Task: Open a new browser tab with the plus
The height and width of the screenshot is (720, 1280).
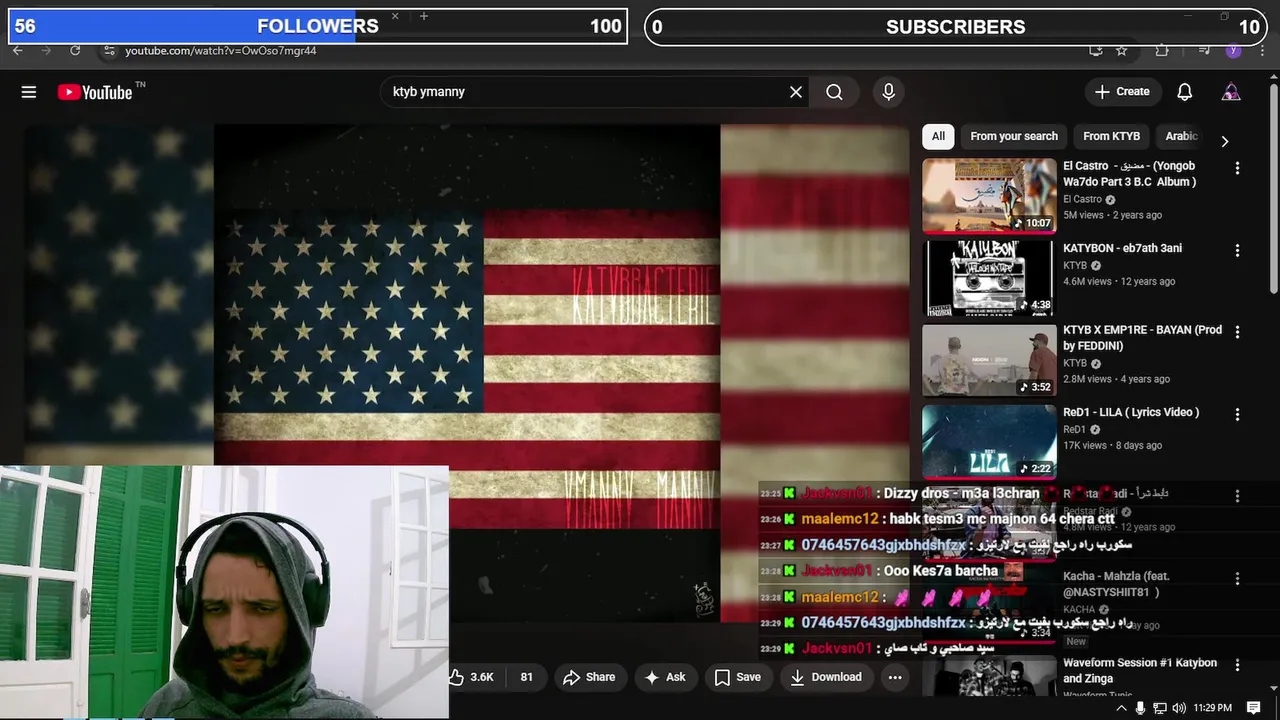Action: point(424,16)
